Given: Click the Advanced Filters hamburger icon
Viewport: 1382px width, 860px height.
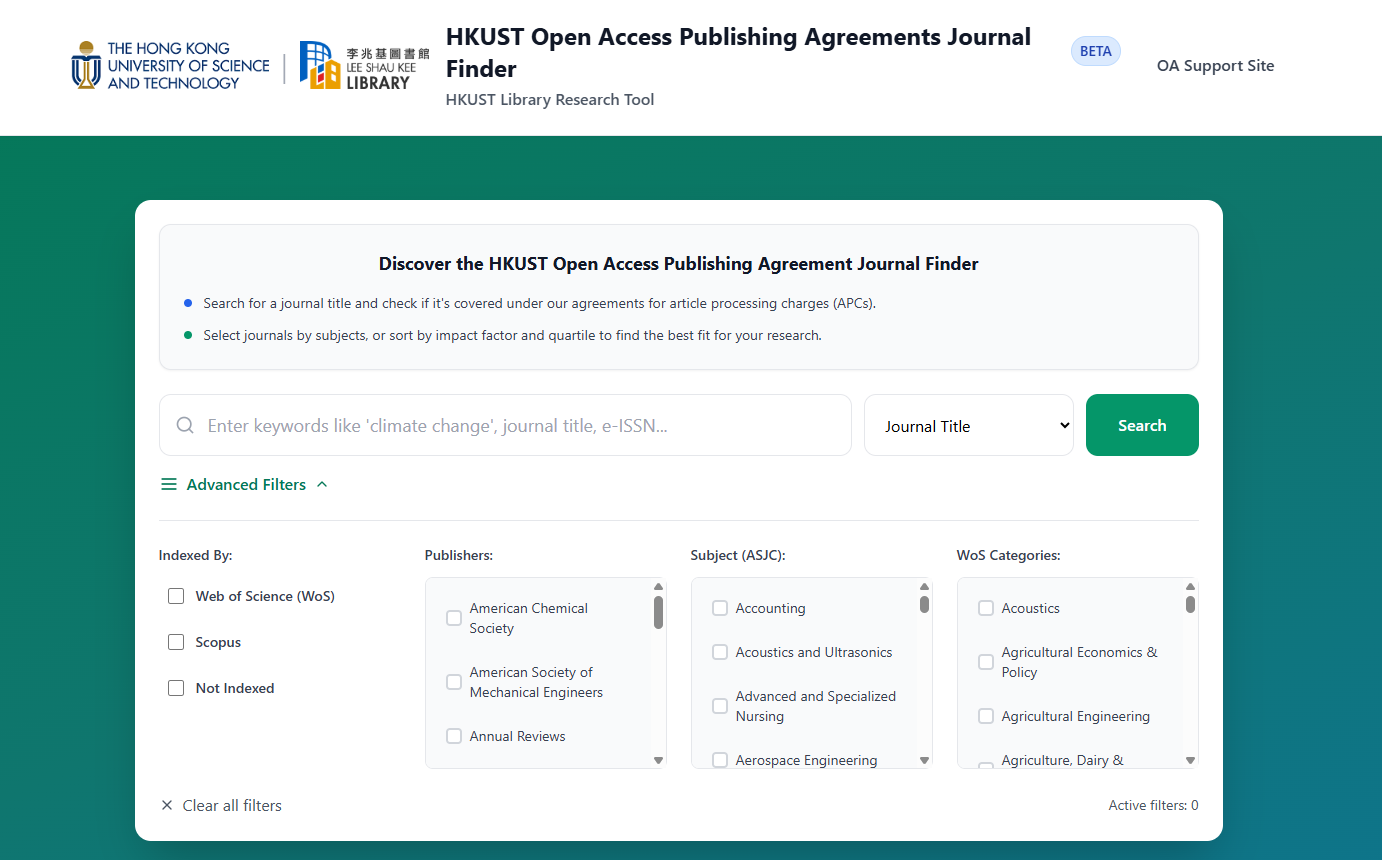Looking at the screenshot, I should pyautogui.click(x=169, y=485).
